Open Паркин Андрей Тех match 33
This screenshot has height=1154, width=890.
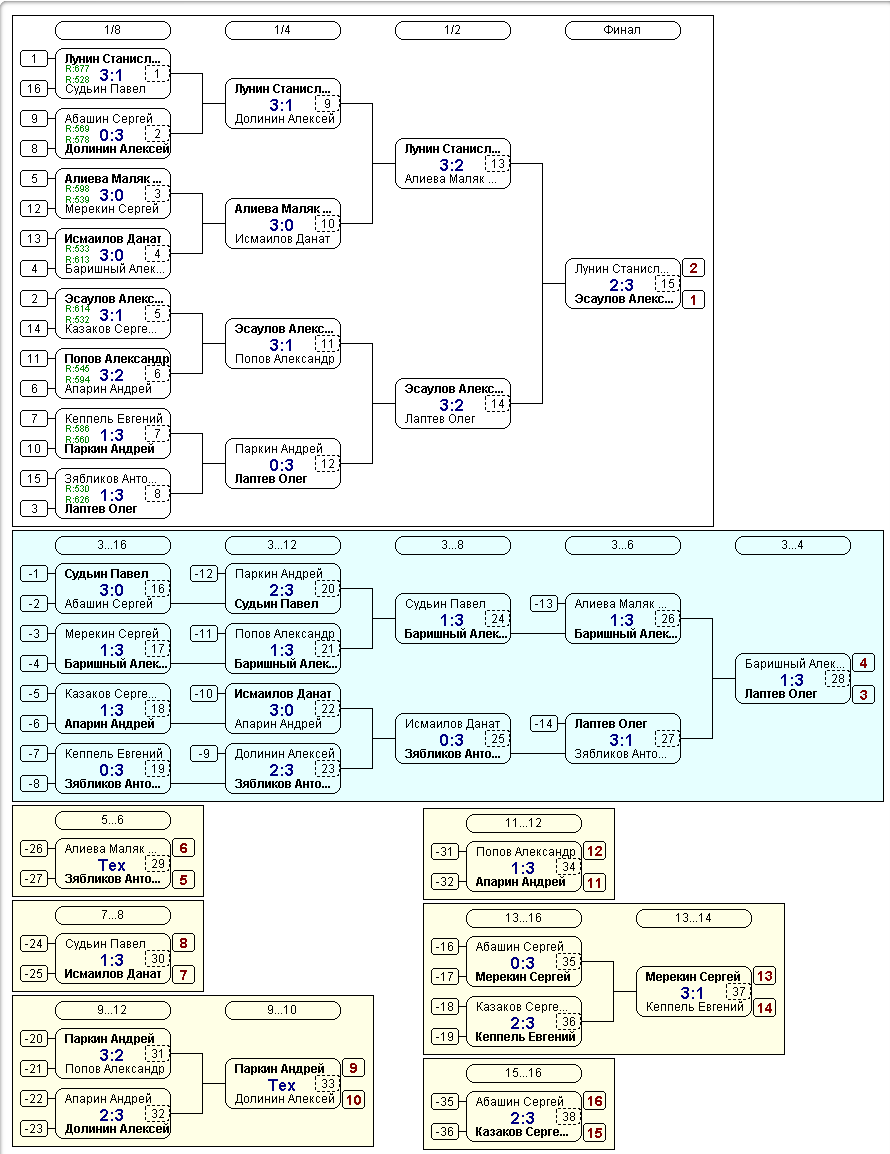tap(283, 1083)
